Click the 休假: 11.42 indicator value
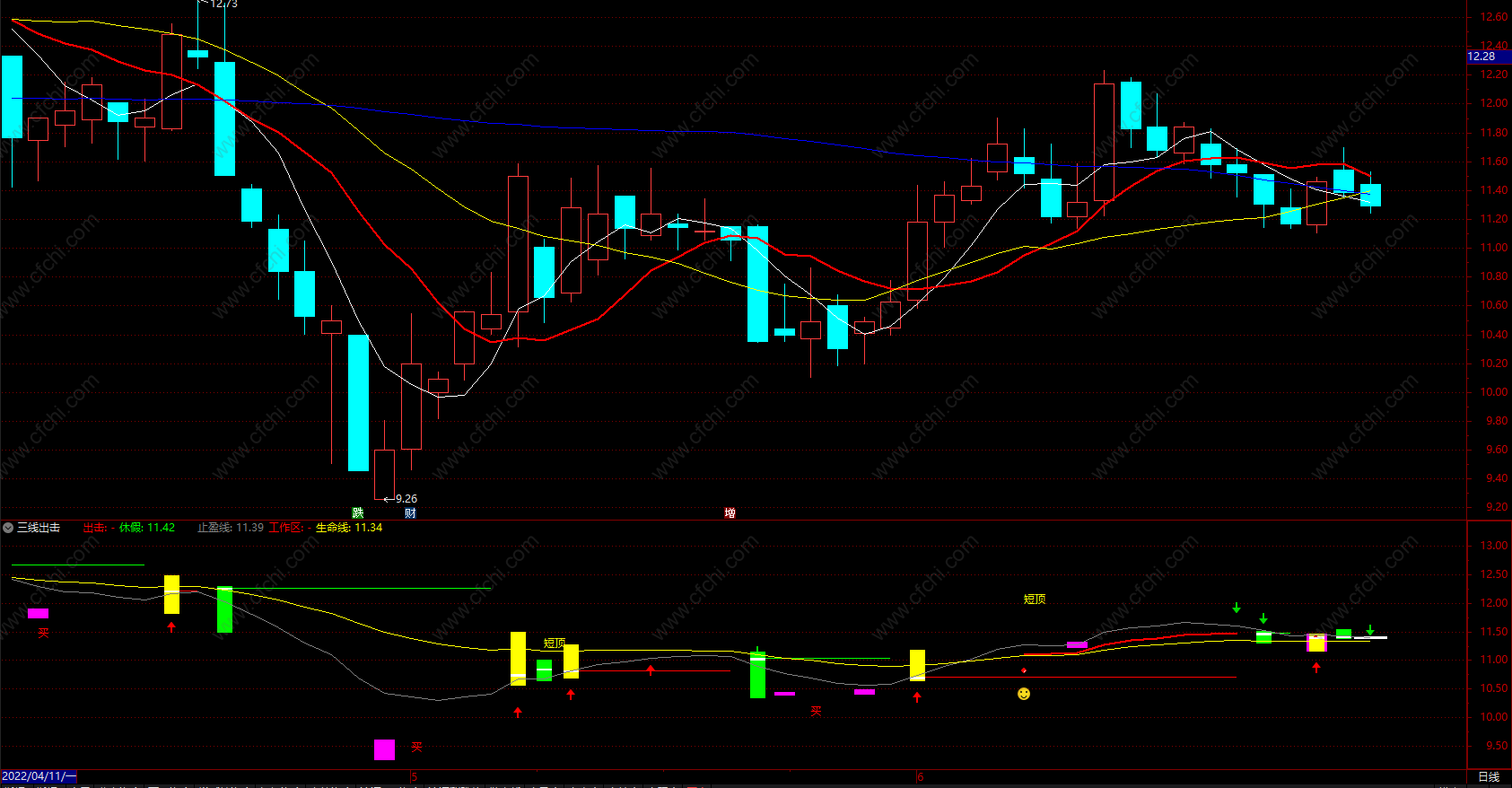The image size is (1512, 788). 147,528
